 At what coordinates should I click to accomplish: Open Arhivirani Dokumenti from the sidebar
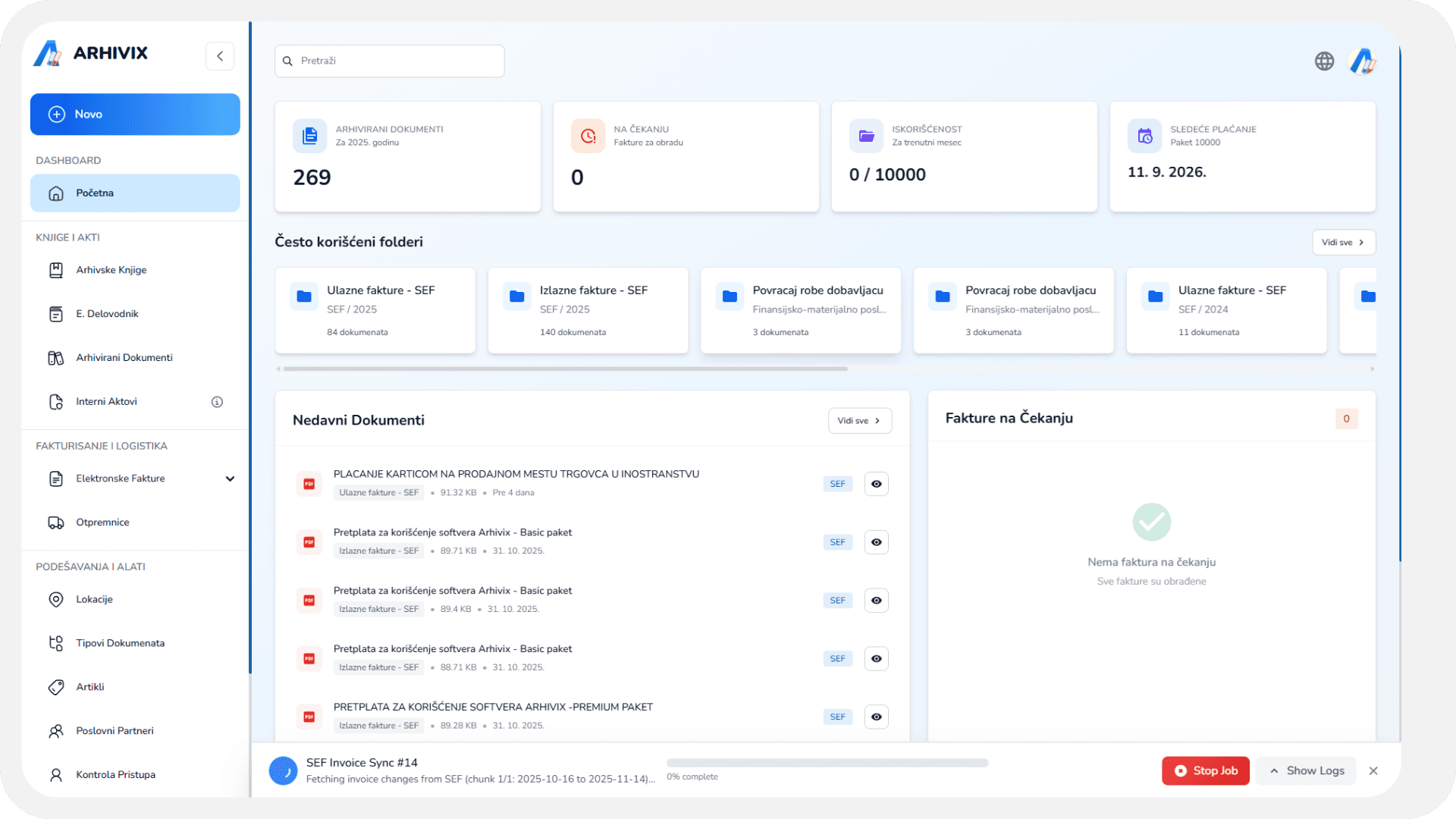(x=124, y=357)
